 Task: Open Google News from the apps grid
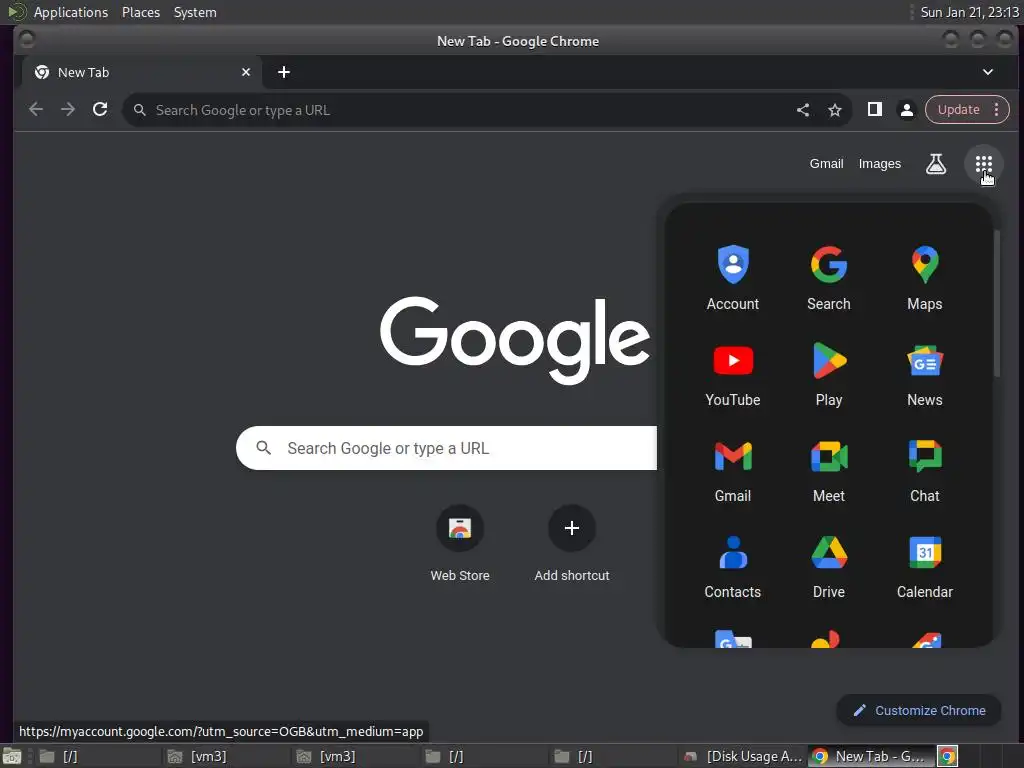coord(925,374)
